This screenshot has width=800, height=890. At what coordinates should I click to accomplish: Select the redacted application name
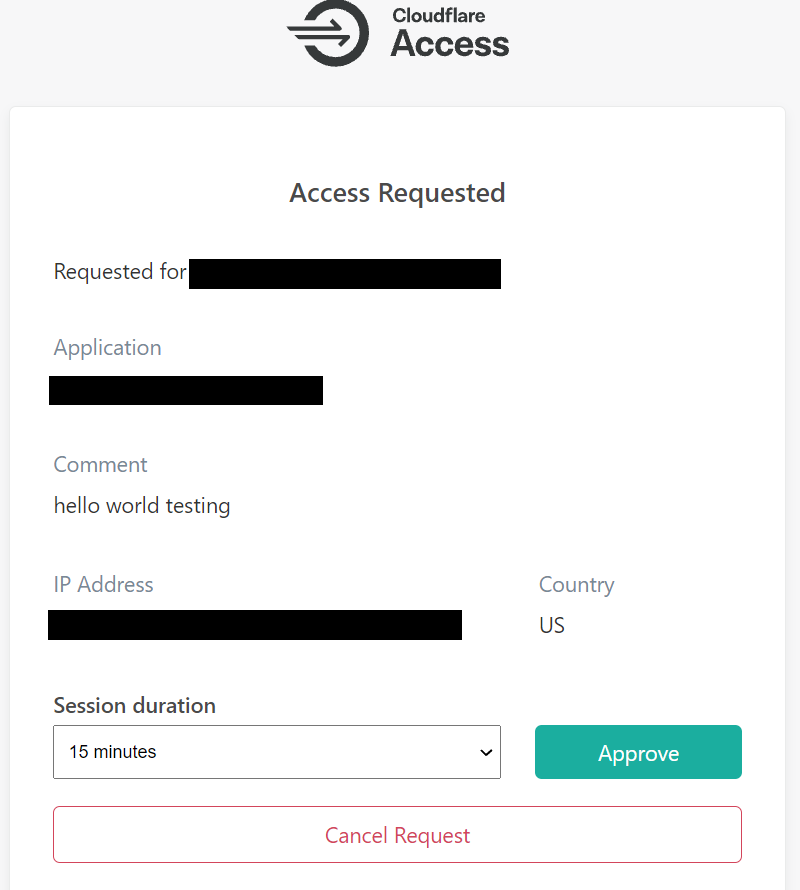pos(186,391)
